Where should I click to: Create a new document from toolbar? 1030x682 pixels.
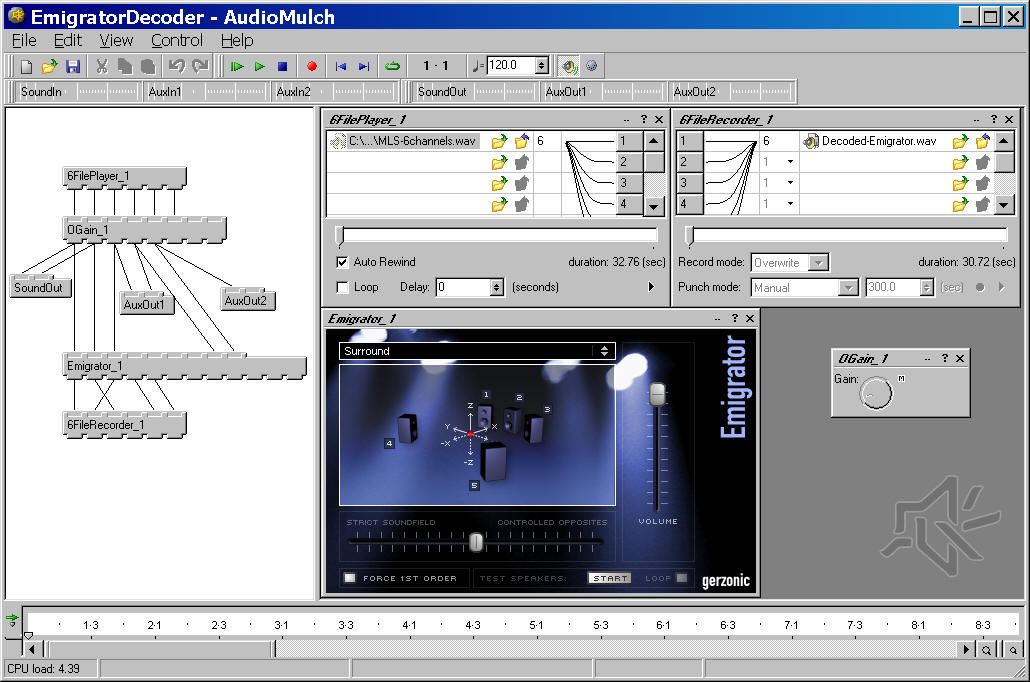coord(26,66)
